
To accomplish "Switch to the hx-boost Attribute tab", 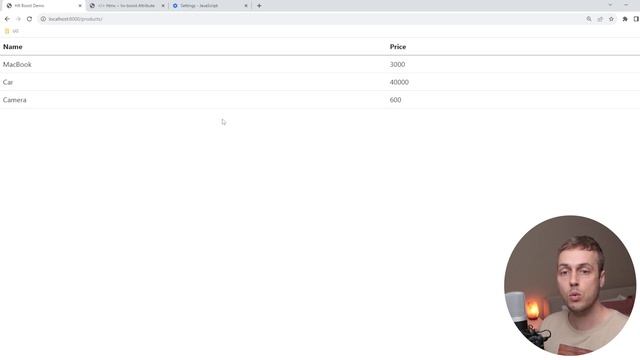I will point(126,6).
